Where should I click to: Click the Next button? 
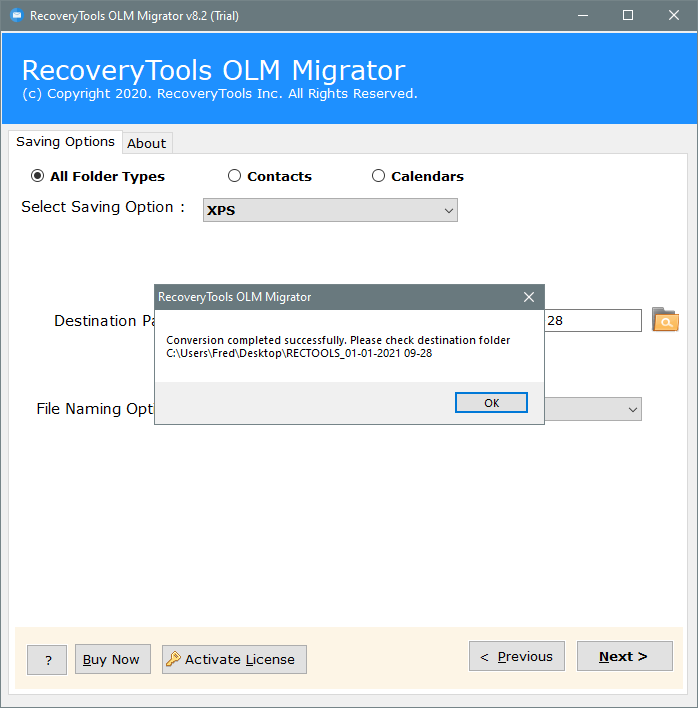click(624, 656)
